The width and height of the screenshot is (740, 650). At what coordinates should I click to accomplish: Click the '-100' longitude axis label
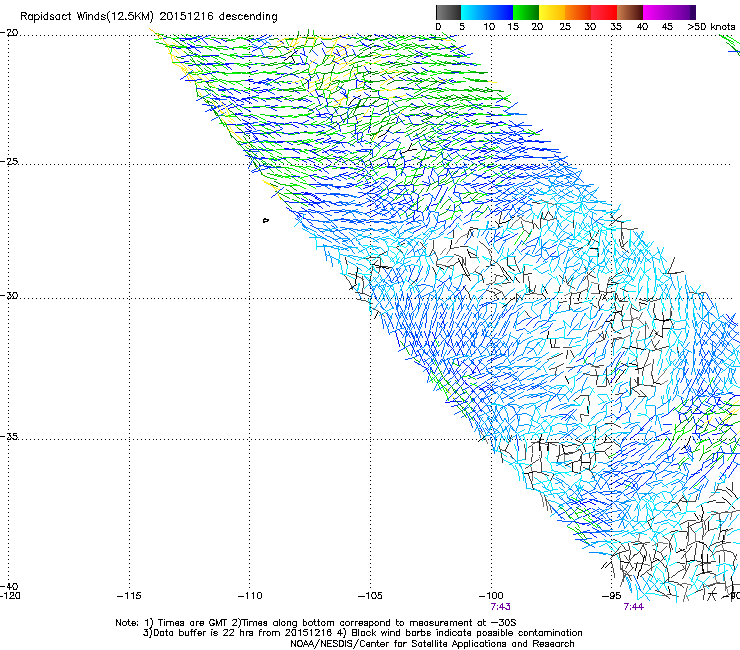(x=491, y=596)
